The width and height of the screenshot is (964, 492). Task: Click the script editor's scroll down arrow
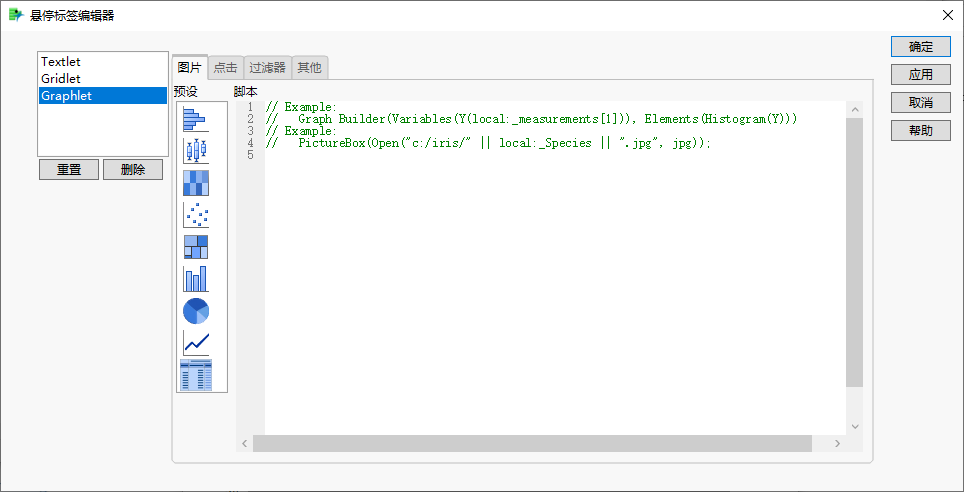click(855, 426)
